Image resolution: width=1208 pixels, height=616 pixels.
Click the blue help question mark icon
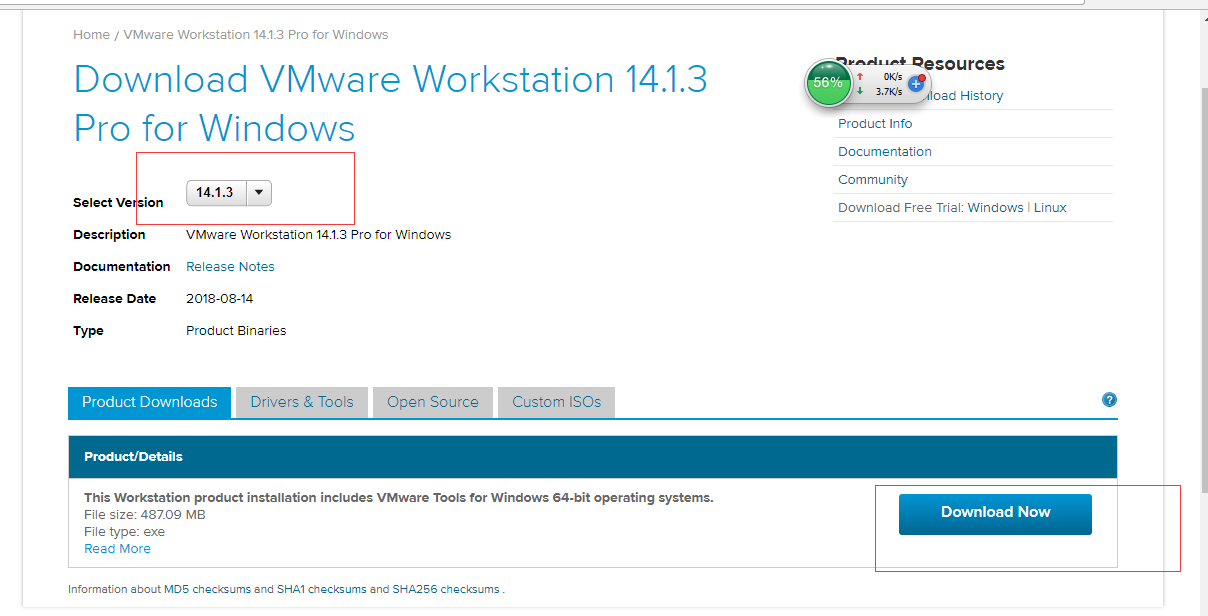(x=1109, y=400)
